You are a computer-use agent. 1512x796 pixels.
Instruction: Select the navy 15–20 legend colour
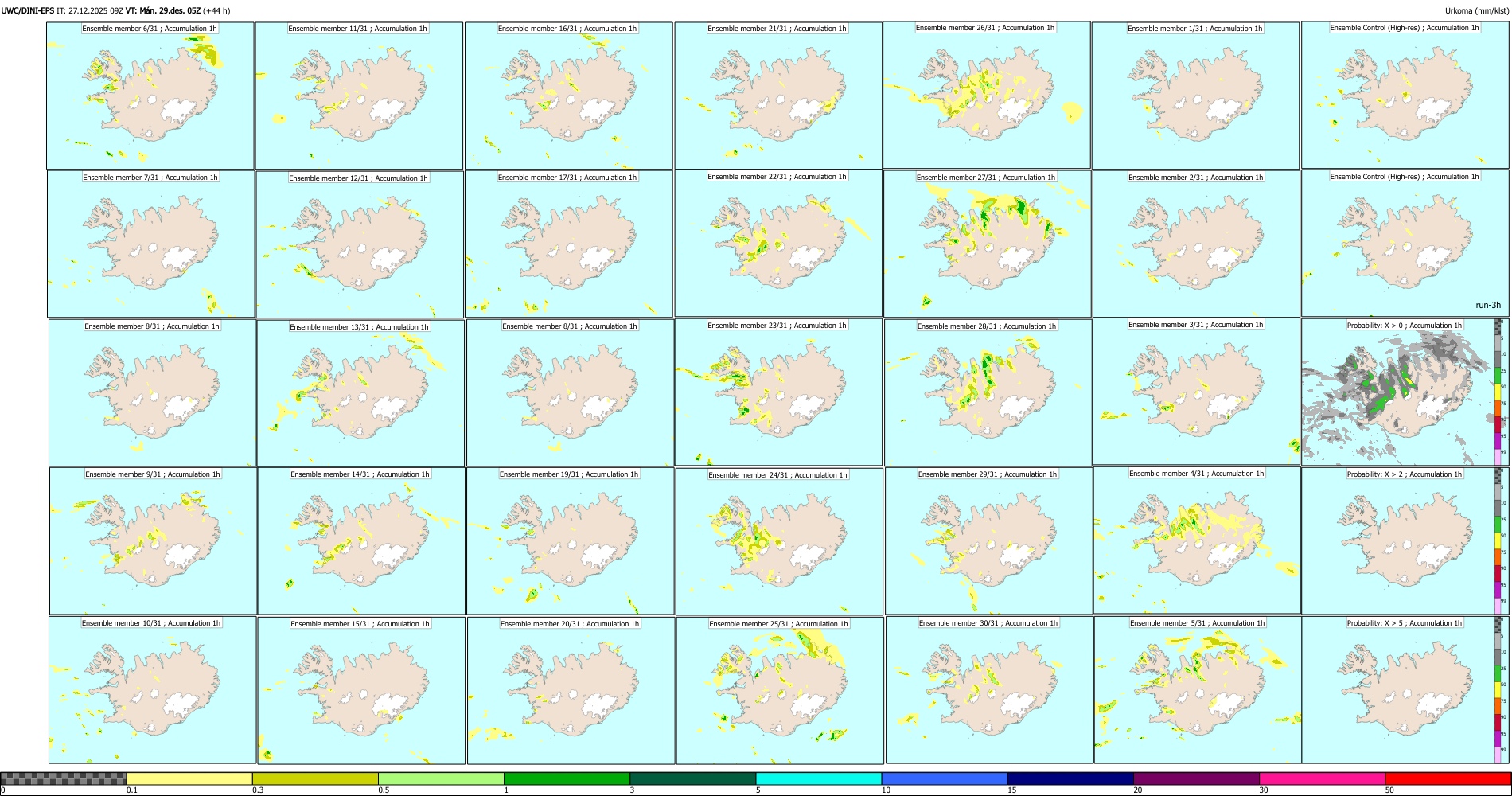click(x=1070, y=778)
